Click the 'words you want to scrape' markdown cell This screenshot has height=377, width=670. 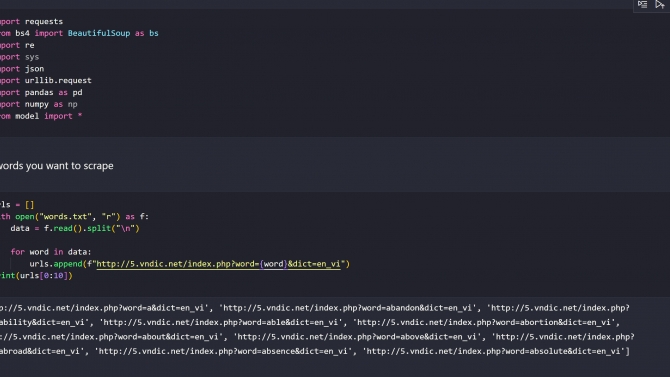point(57,166)
